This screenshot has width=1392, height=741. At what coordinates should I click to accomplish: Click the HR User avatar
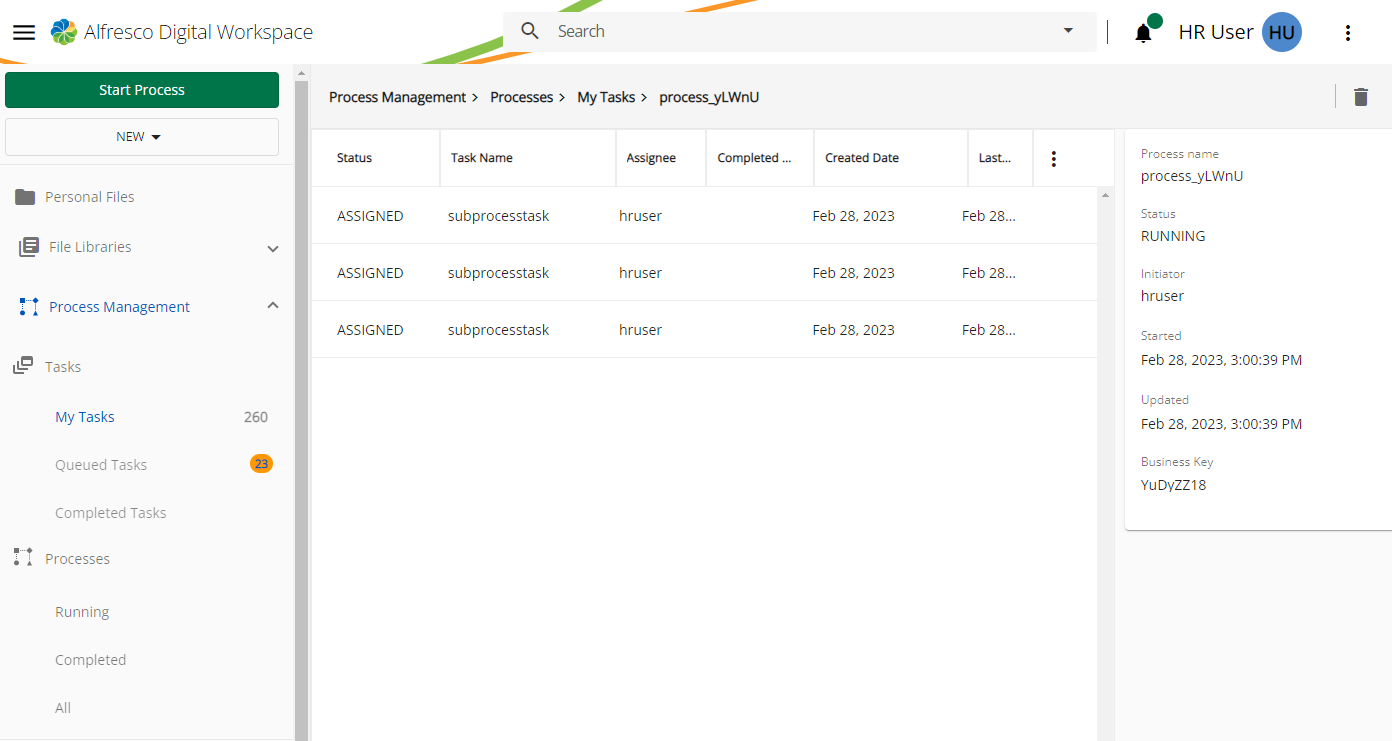point(1281,32)
